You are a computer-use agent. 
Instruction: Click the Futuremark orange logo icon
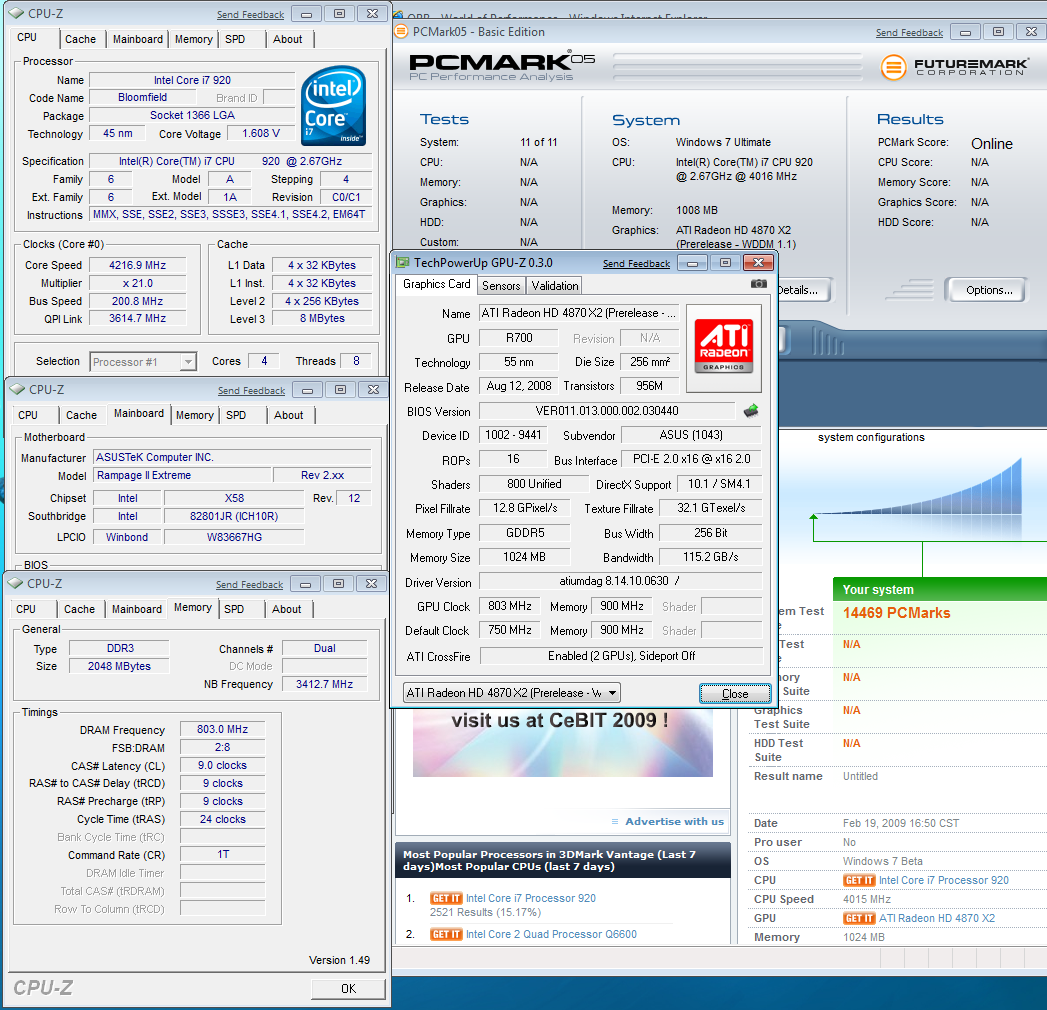coord(893,67)
